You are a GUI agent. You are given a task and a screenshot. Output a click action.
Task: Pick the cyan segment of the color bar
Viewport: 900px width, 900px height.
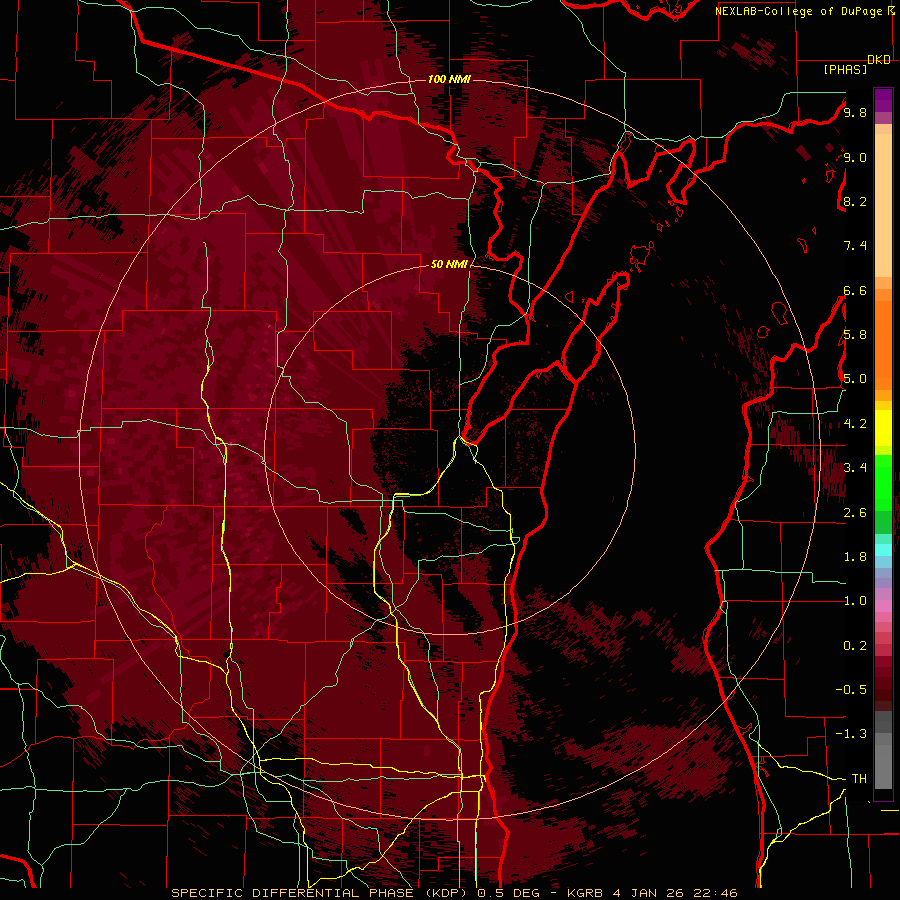[x=883, y=550]
